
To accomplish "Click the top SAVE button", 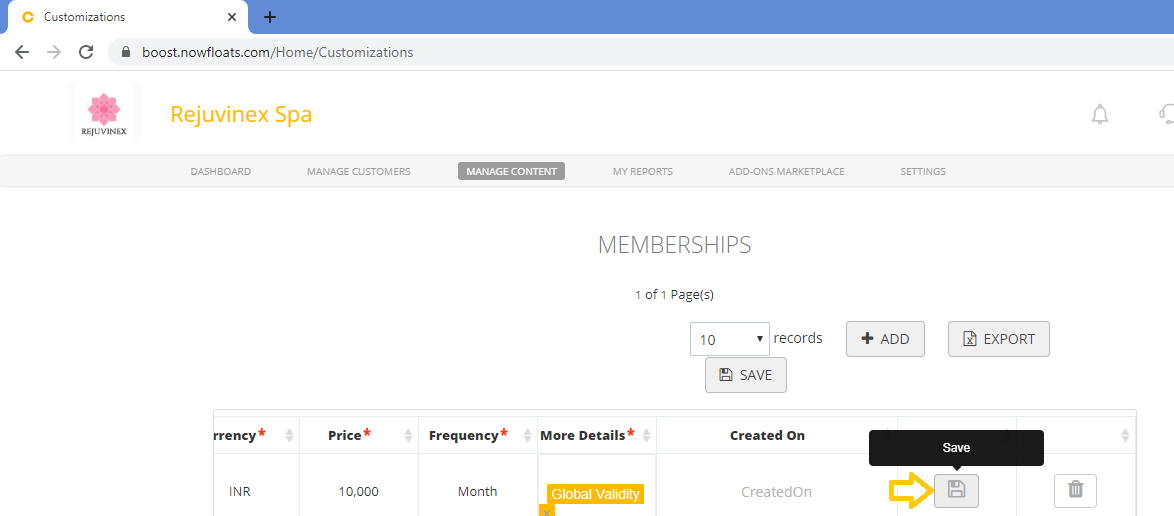I will 746,375.
